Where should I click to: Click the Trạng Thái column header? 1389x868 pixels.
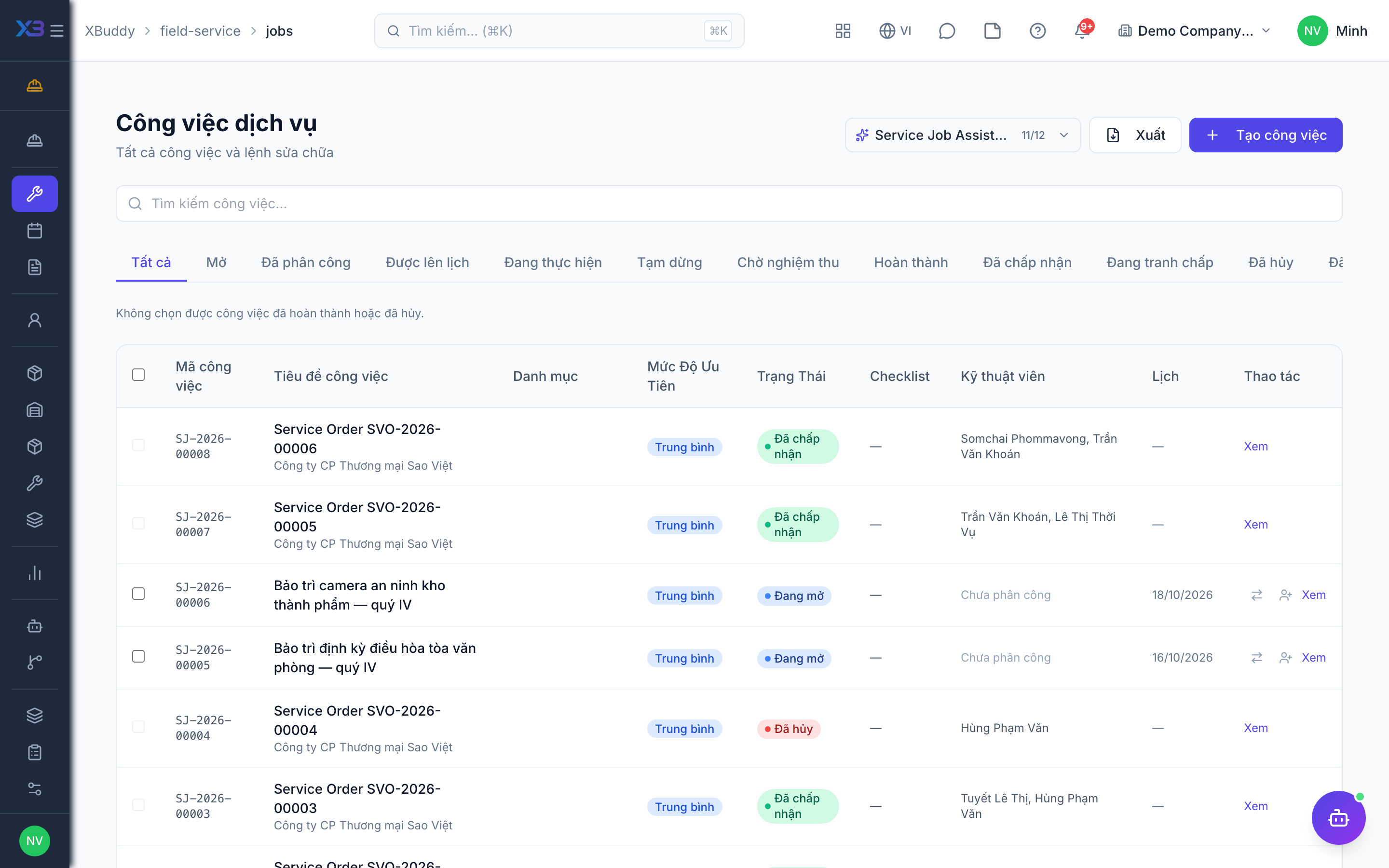point(791,376)
